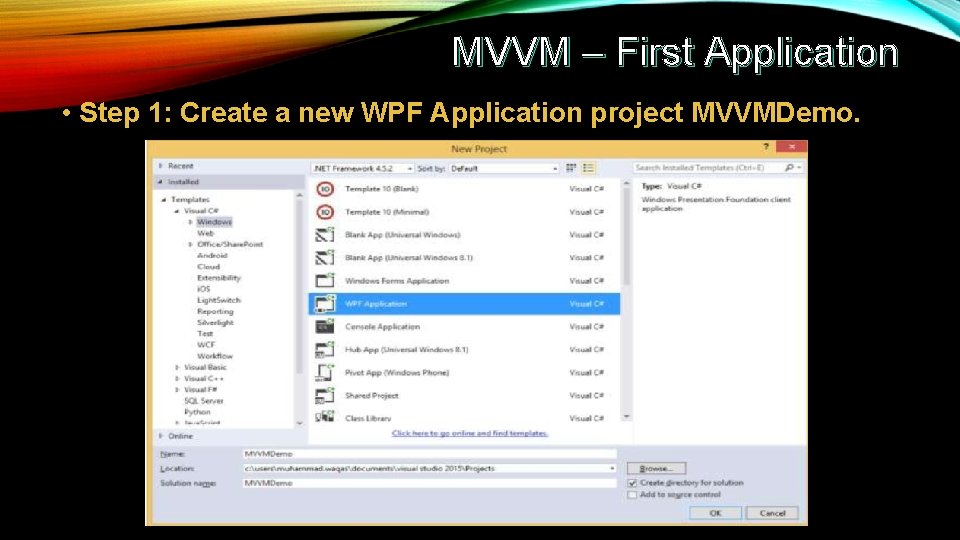960x540 pixels.
Task: Click the Hub App template icon
Action: coord(324,350)
